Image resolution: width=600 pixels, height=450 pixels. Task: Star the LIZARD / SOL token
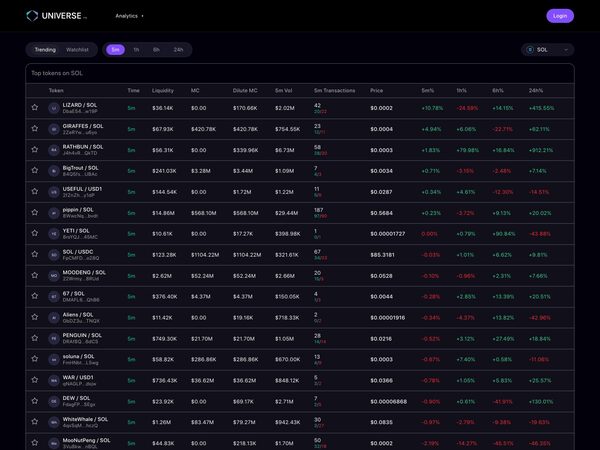[35, 108]
